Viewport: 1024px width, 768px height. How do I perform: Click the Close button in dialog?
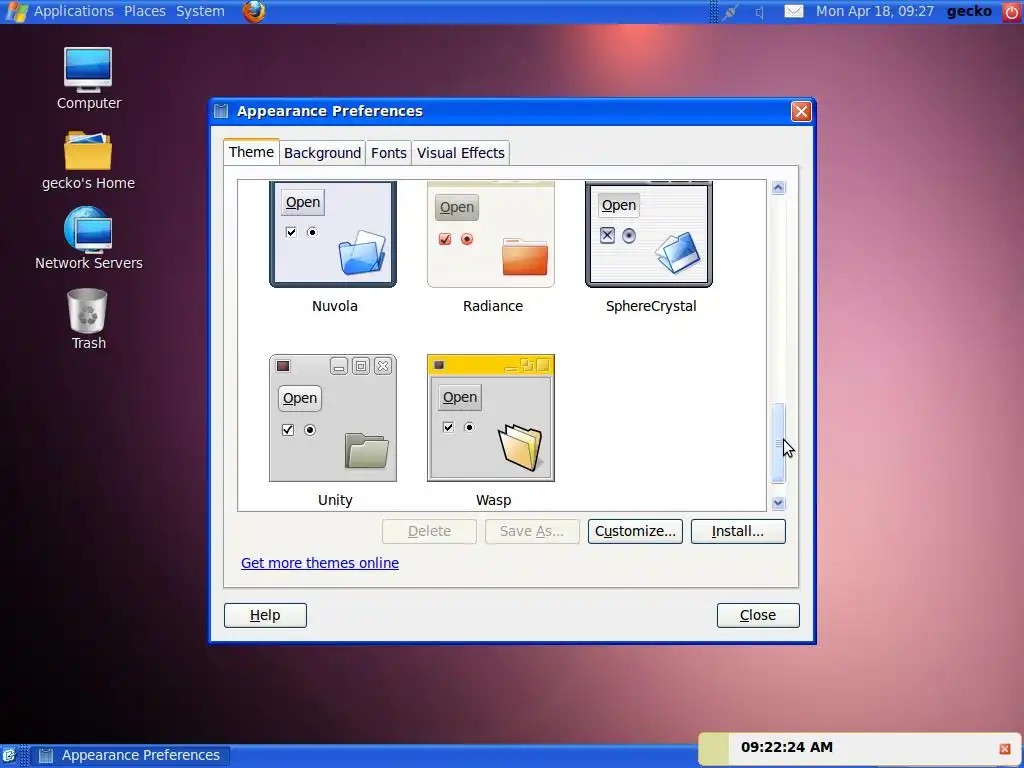click(758, 615)
